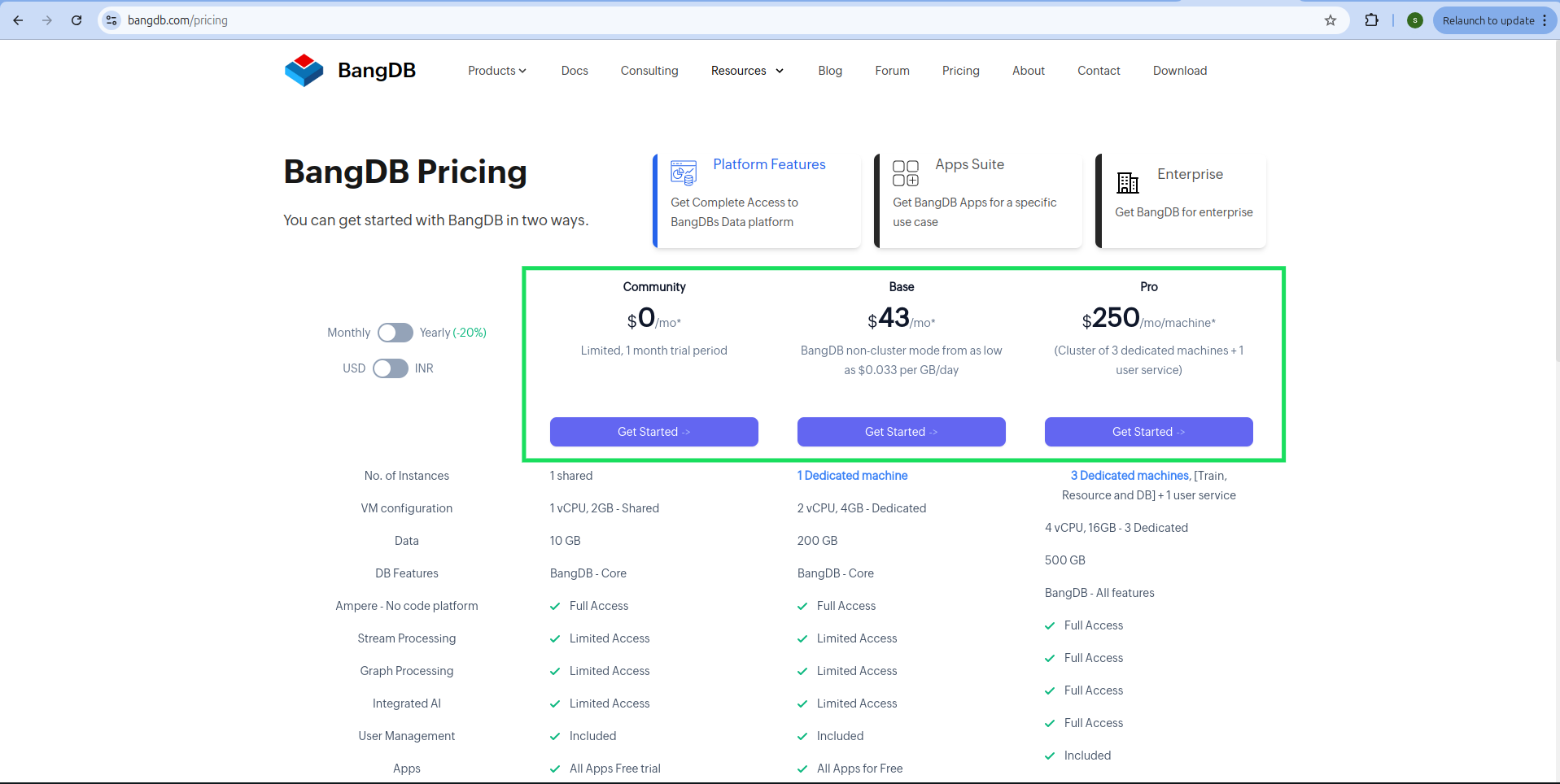Open the '1 Dedicated machine' link
The width and height of the screenshot is (1560, 784).
852,476
